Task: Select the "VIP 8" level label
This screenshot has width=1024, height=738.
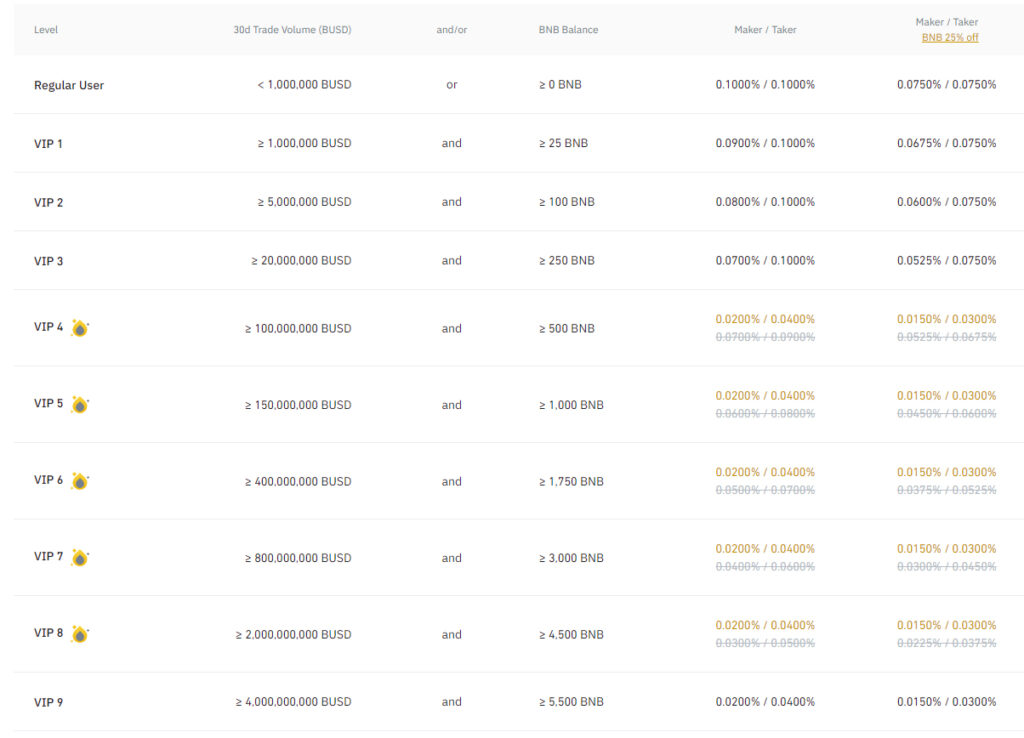Action: (48, 632)
